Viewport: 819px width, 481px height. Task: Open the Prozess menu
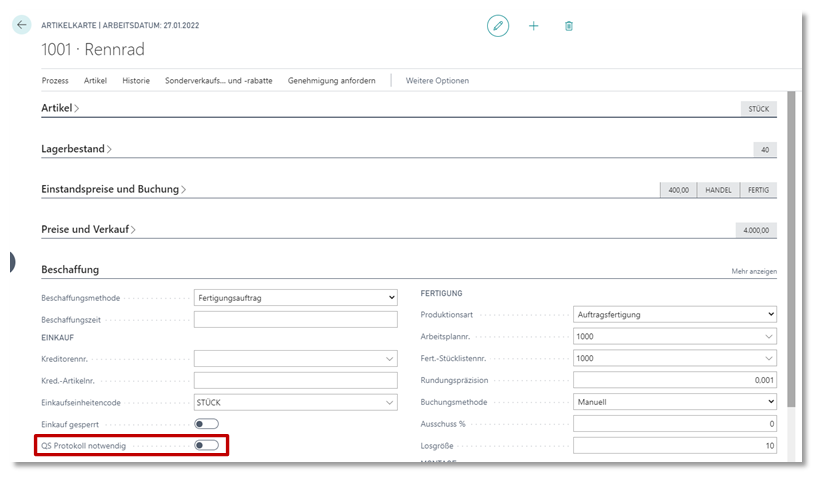pyautogui.click(x=55, y=80)
